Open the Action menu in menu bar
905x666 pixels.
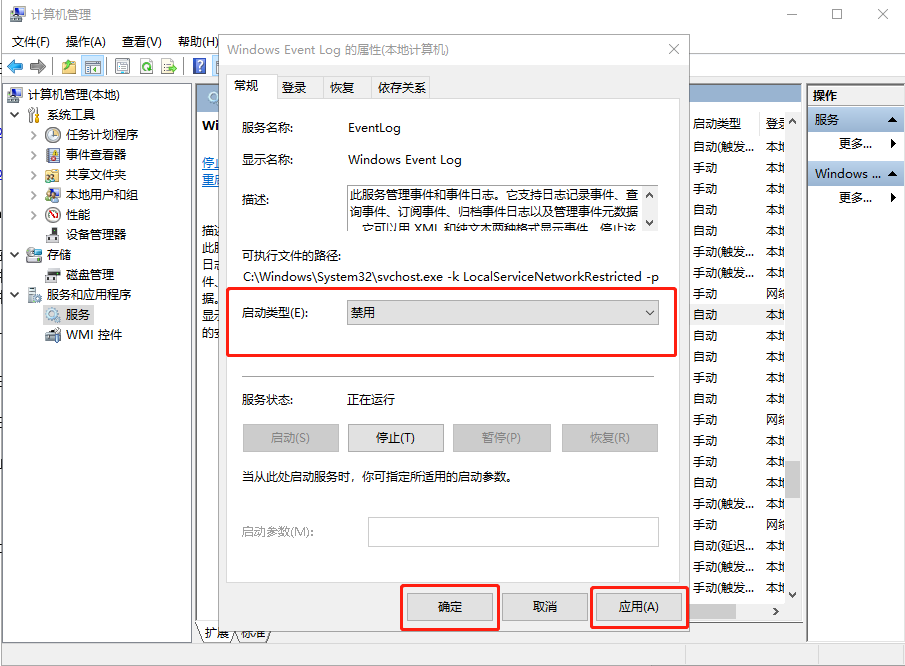[85, 42]
